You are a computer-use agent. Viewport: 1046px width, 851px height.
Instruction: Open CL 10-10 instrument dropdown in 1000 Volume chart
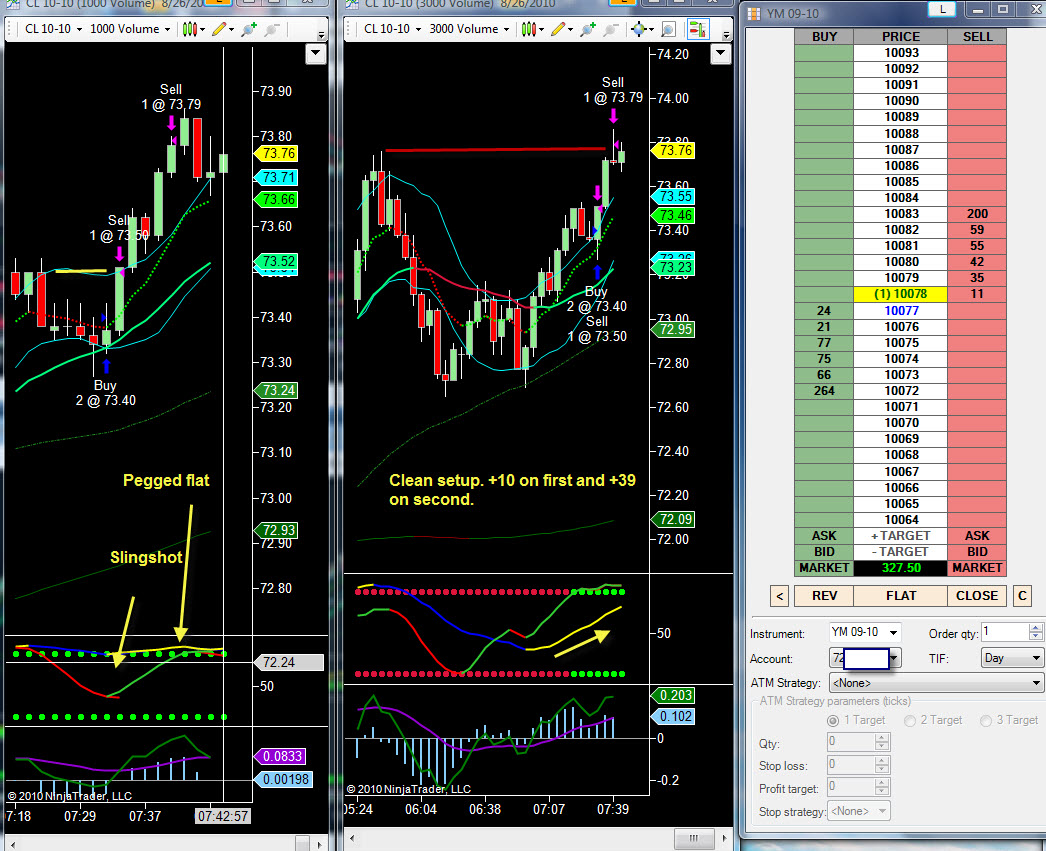click(x=53, y=29)
